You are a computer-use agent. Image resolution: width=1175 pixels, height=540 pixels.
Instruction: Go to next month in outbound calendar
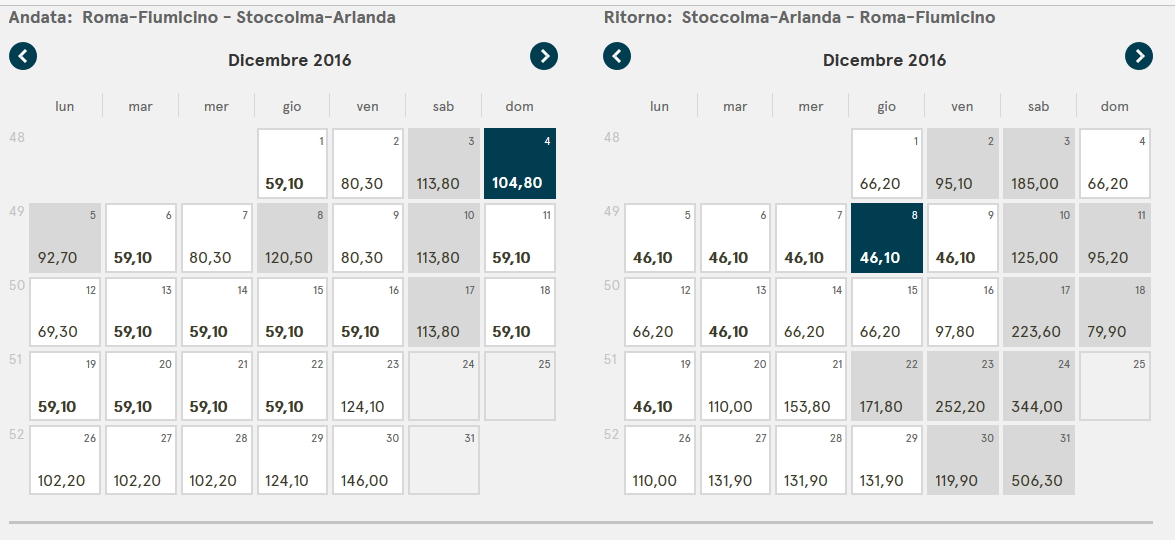(x=543, y=57)
